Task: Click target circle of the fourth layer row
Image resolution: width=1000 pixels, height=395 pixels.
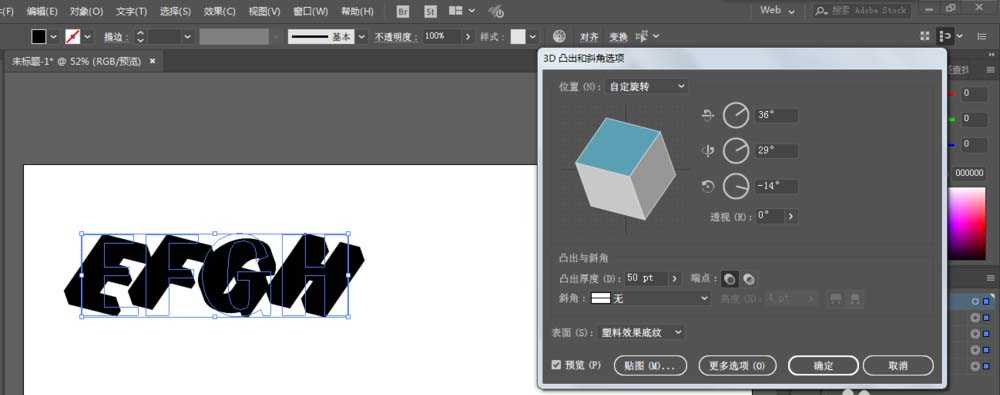Action: click(975, 350)
